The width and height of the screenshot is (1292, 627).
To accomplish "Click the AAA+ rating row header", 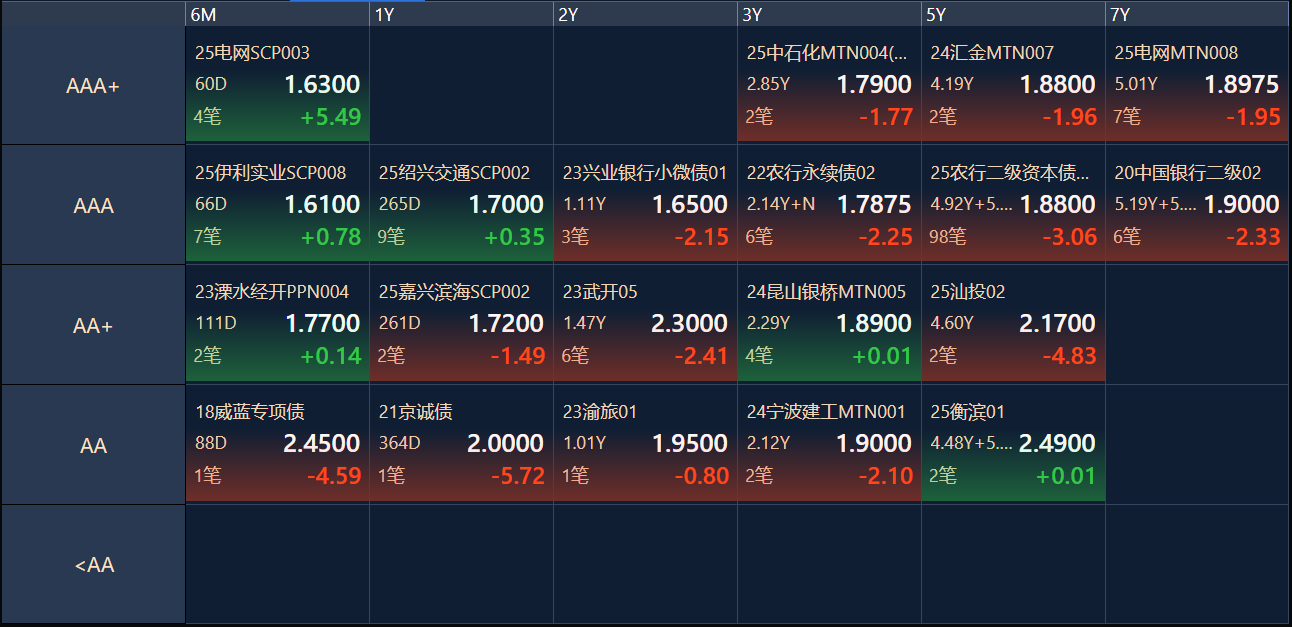I will (x=93, y=85).
